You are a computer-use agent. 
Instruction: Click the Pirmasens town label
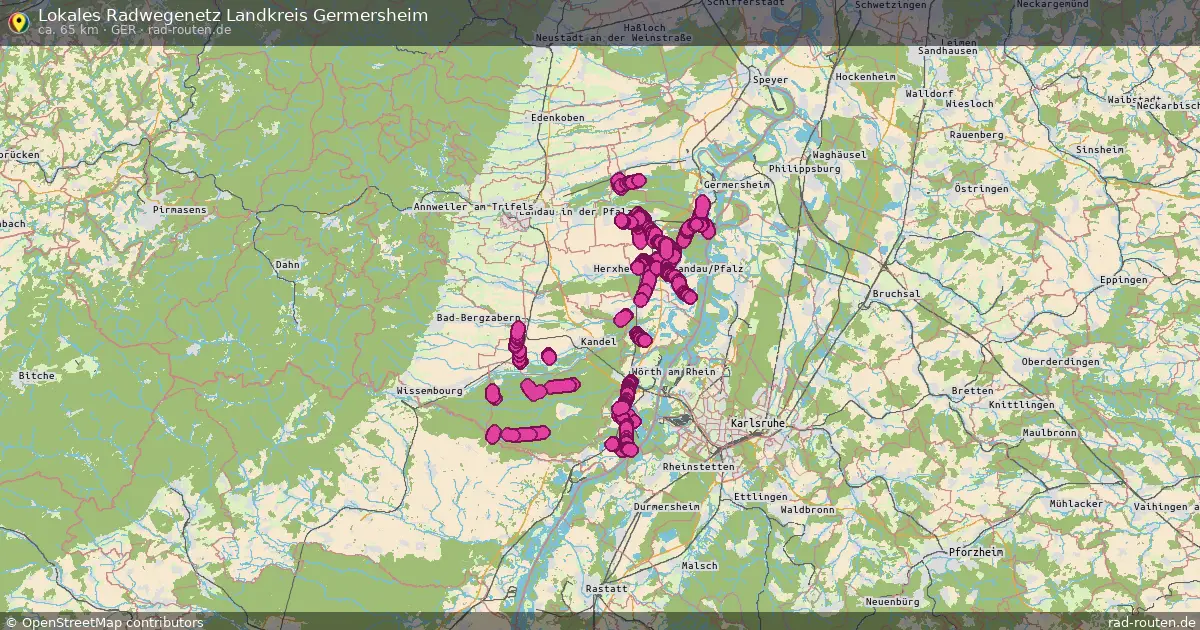pyautogui.click(x=179, y=210)
